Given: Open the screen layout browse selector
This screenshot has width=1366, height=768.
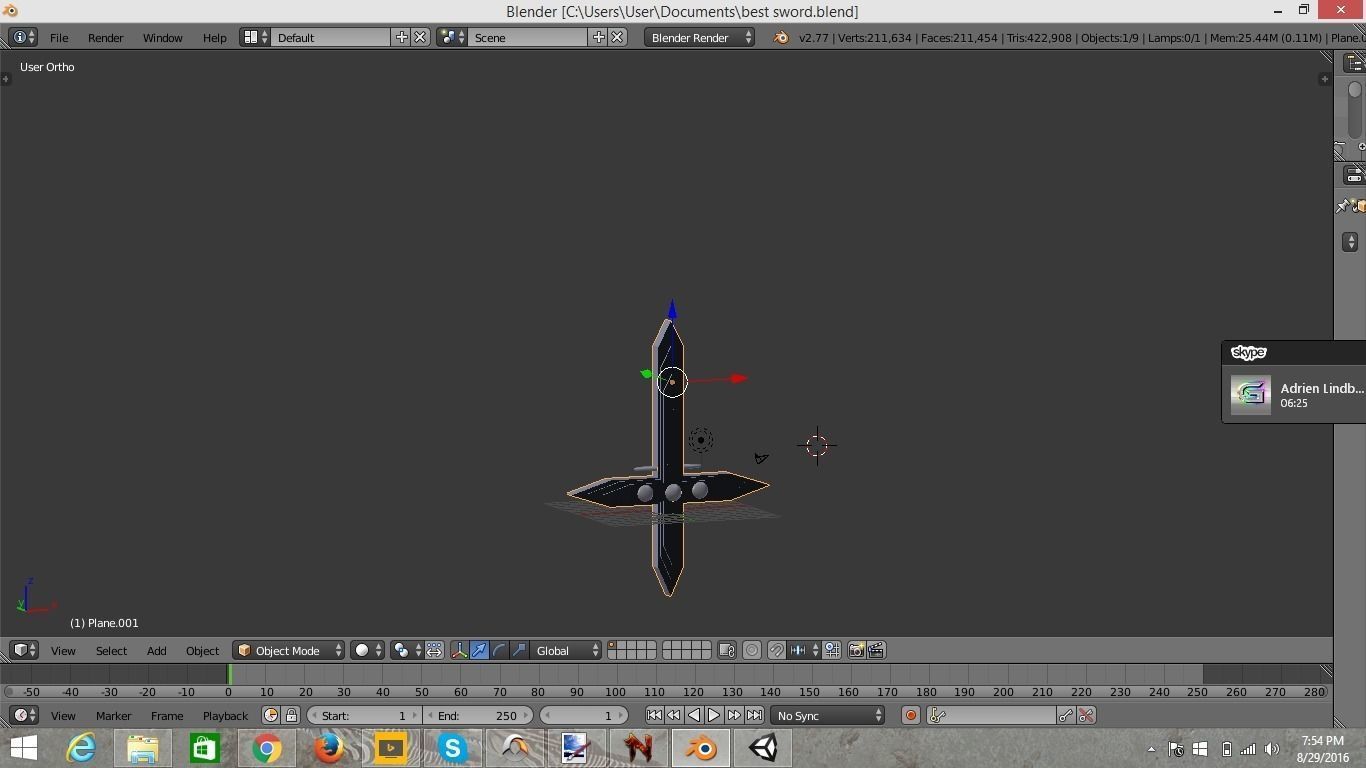Looking at the screenshot, I should tap(255, 37).
